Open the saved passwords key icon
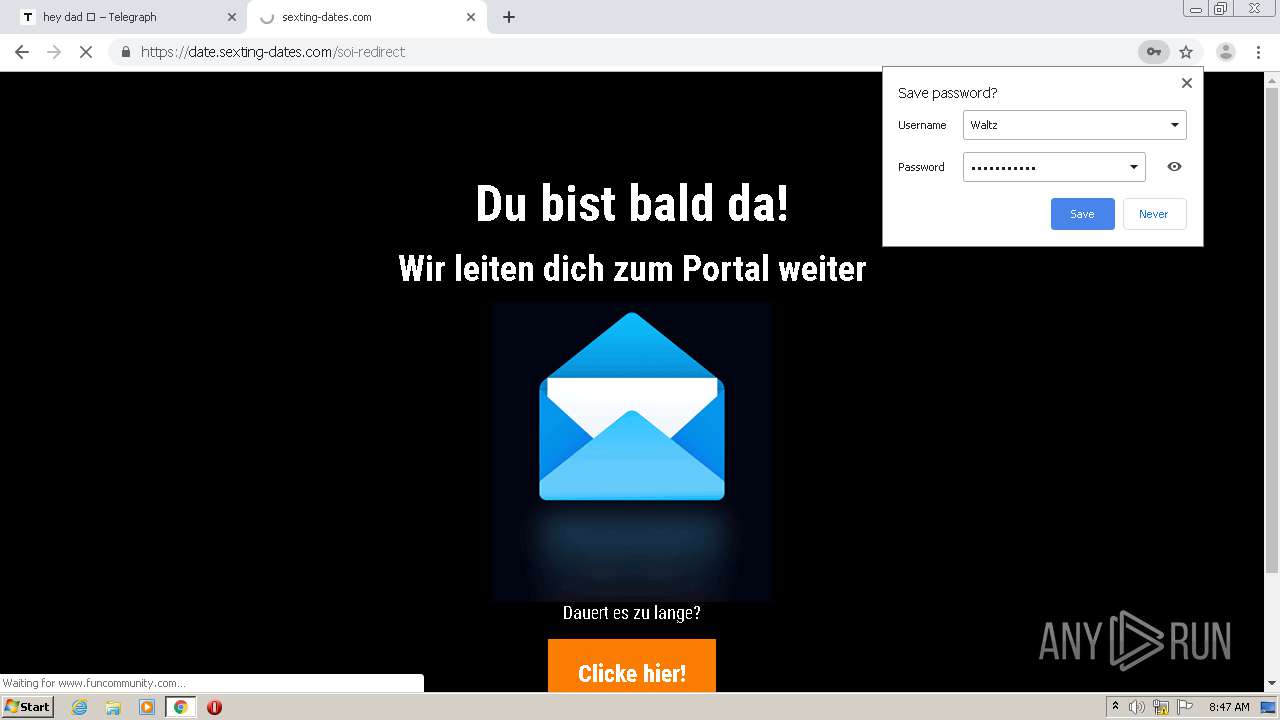The height and width of the screenshot is (720, 1280). click(1153, 52)
